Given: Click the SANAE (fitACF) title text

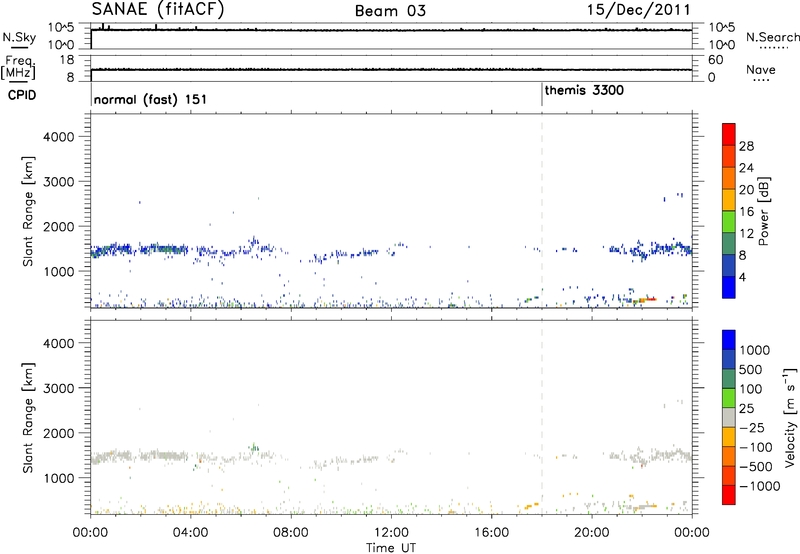Looking at the screenshot, I should tap(158, 10).
